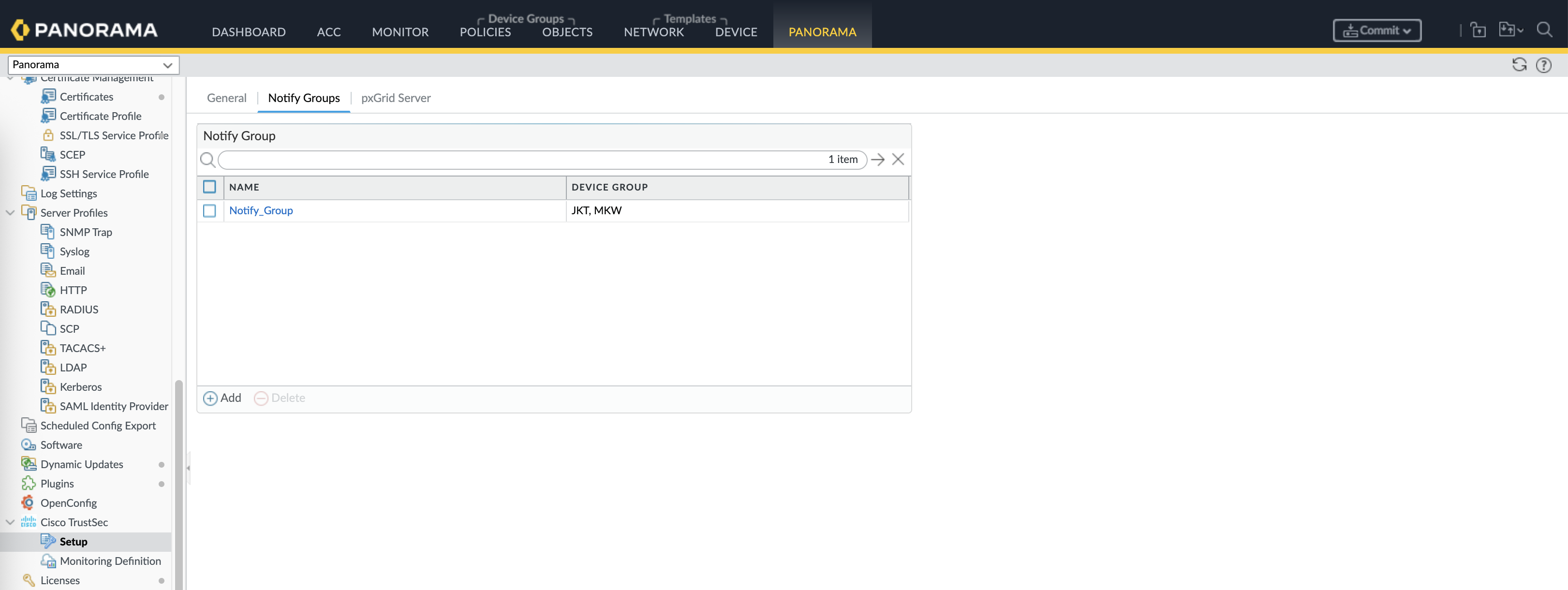The height and width of the screenshot is (590, 1568).
Task: Open OpenConfig in the sidebar
Action: tap(68, 503)
